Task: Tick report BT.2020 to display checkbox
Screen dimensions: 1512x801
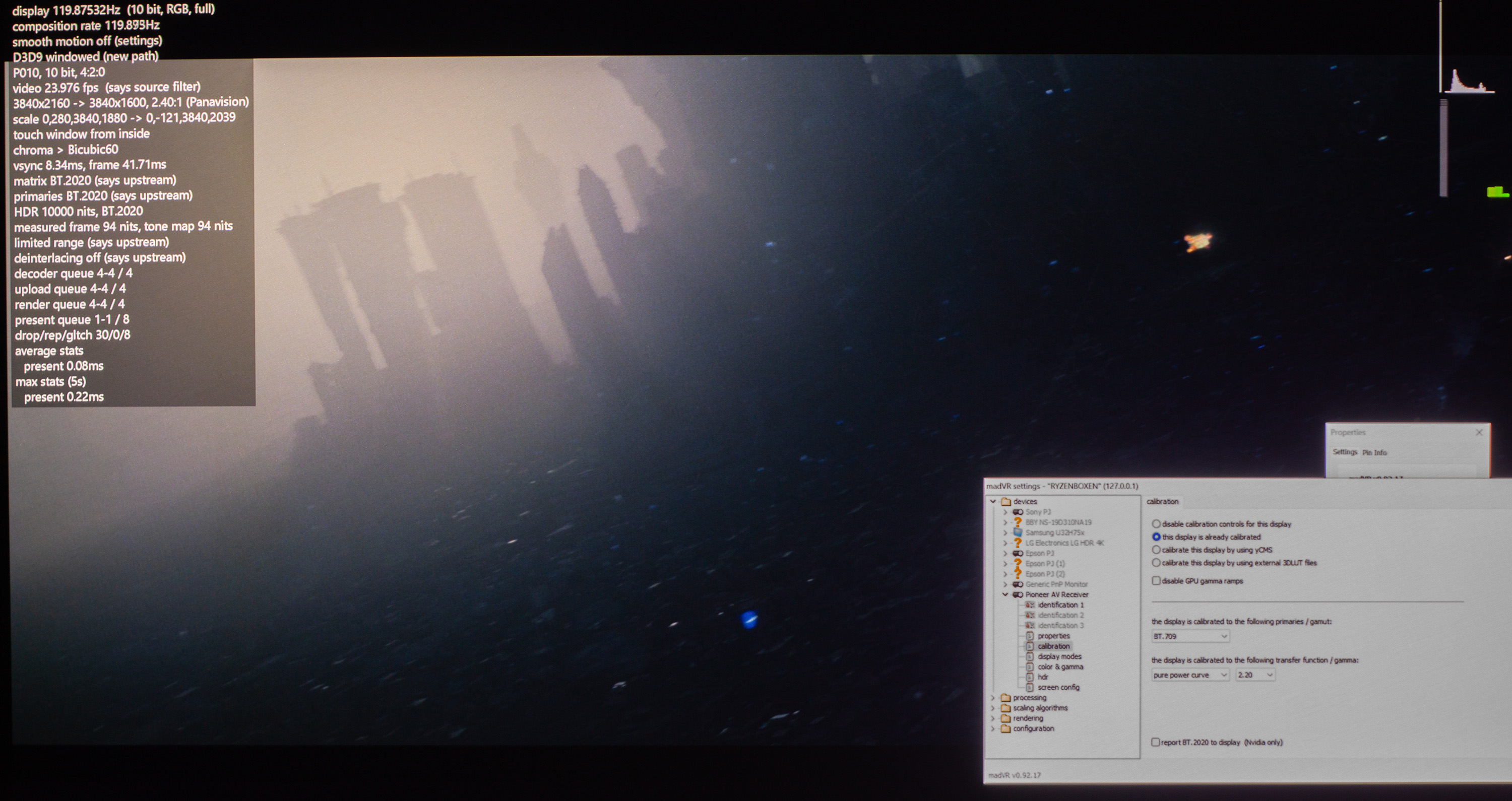Action: pyautogui.click(x=1155, y=742)
